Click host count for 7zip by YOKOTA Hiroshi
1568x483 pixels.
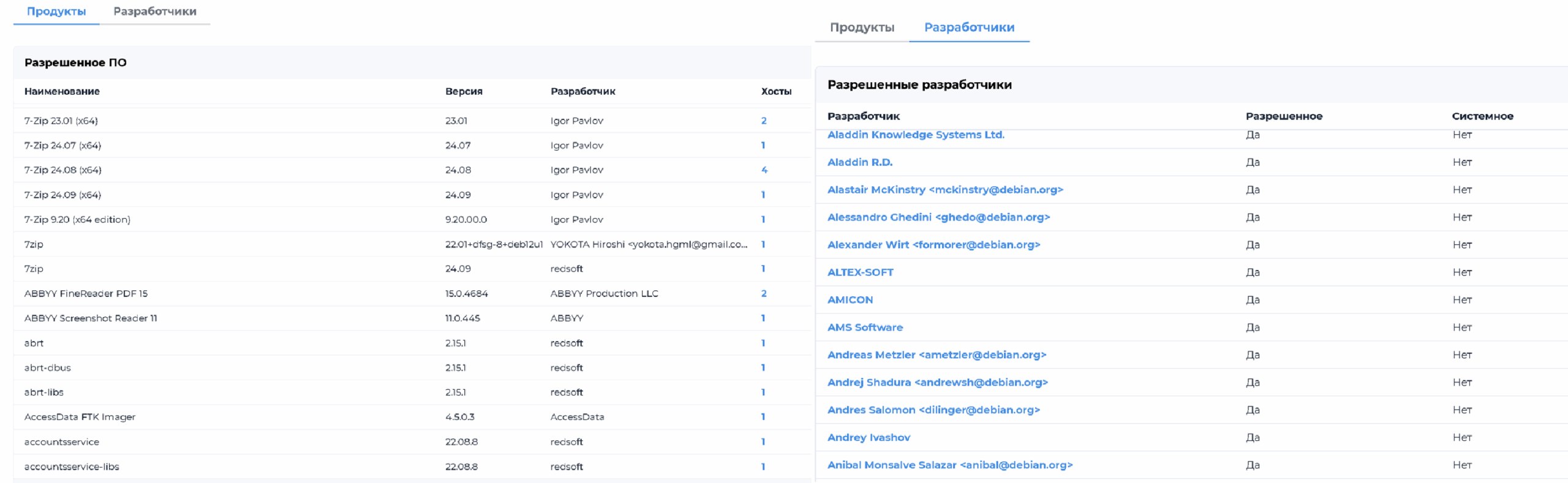(x=763, y=244)
